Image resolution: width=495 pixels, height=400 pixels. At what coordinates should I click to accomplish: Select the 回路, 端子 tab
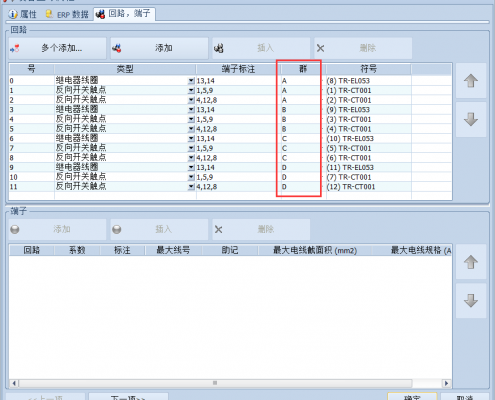(x=124, y=14)
